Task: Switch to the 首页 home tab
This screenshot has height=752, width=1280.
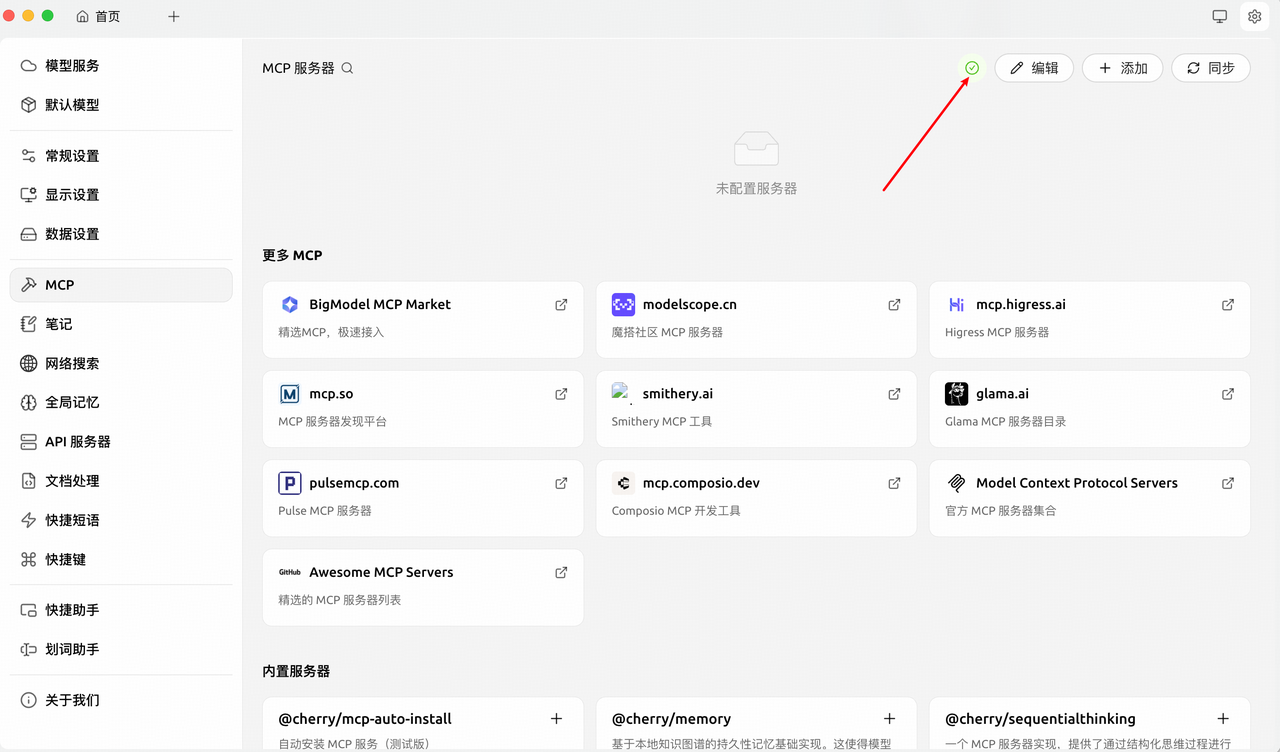Action: [x=99, y=16]
